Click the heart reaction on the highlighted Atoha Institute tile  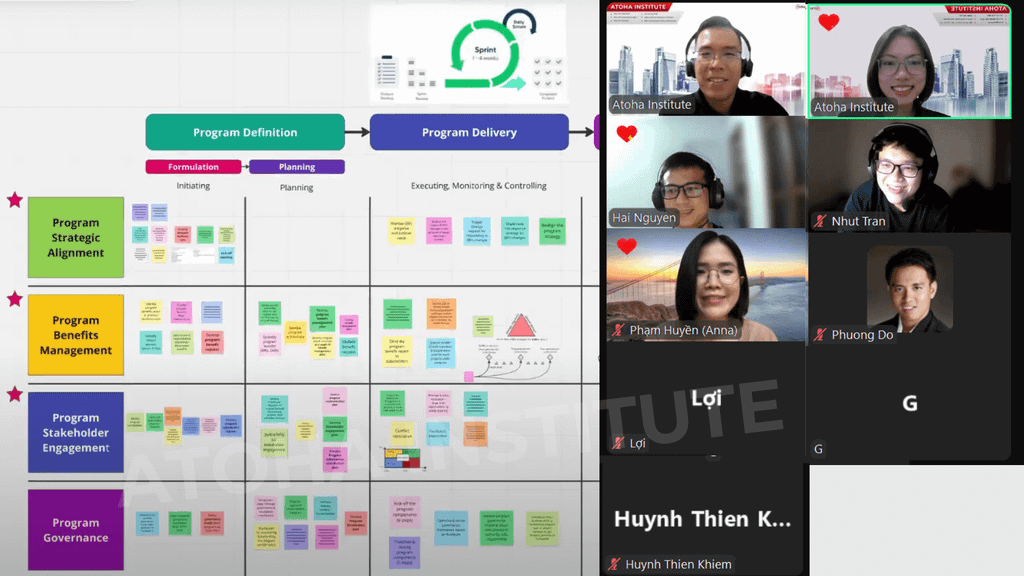[828, 22]
